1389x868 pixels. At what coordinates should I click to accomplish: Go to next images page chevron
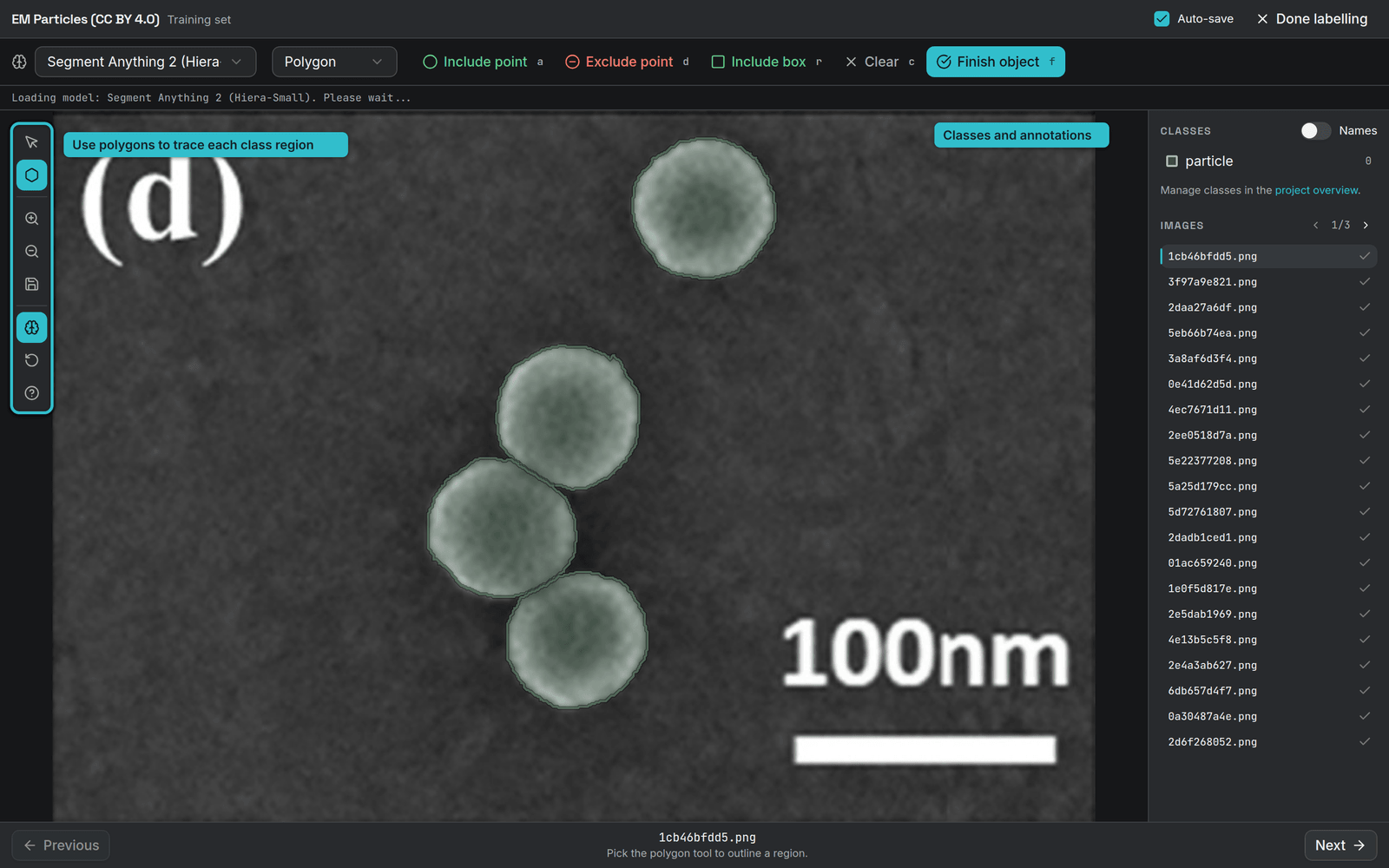(1366, 225)
